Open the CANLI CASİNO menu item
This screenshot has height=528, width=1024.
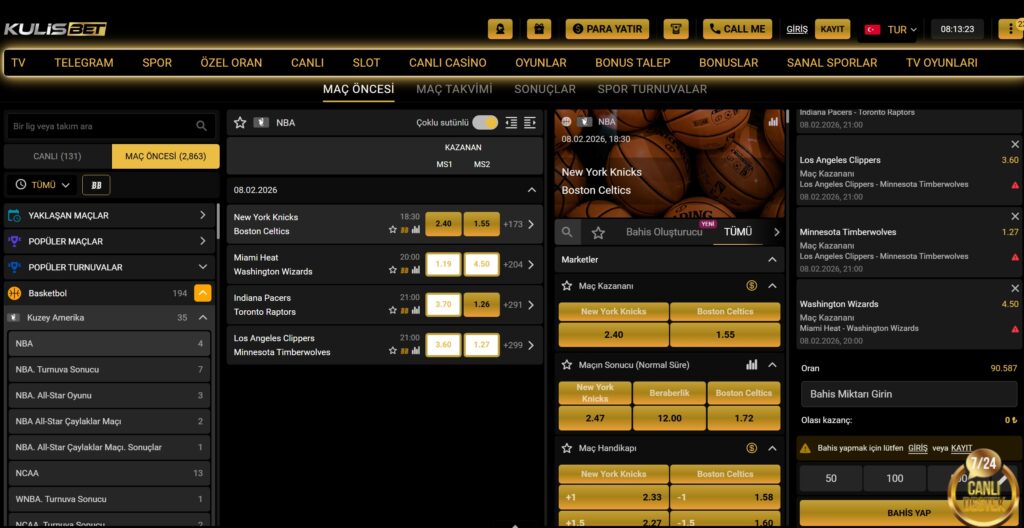click(447, 62)
